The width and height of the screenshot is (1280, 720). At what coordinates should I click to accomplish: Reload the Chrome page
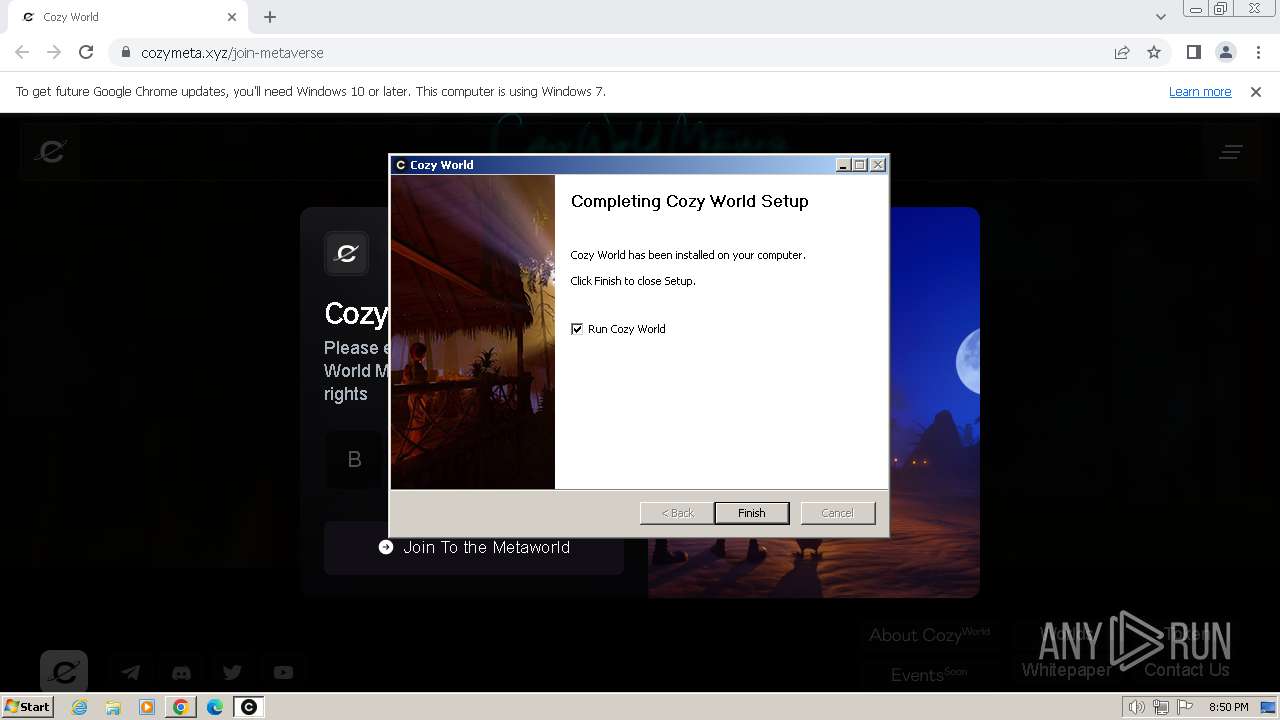[x=86, y=52]
